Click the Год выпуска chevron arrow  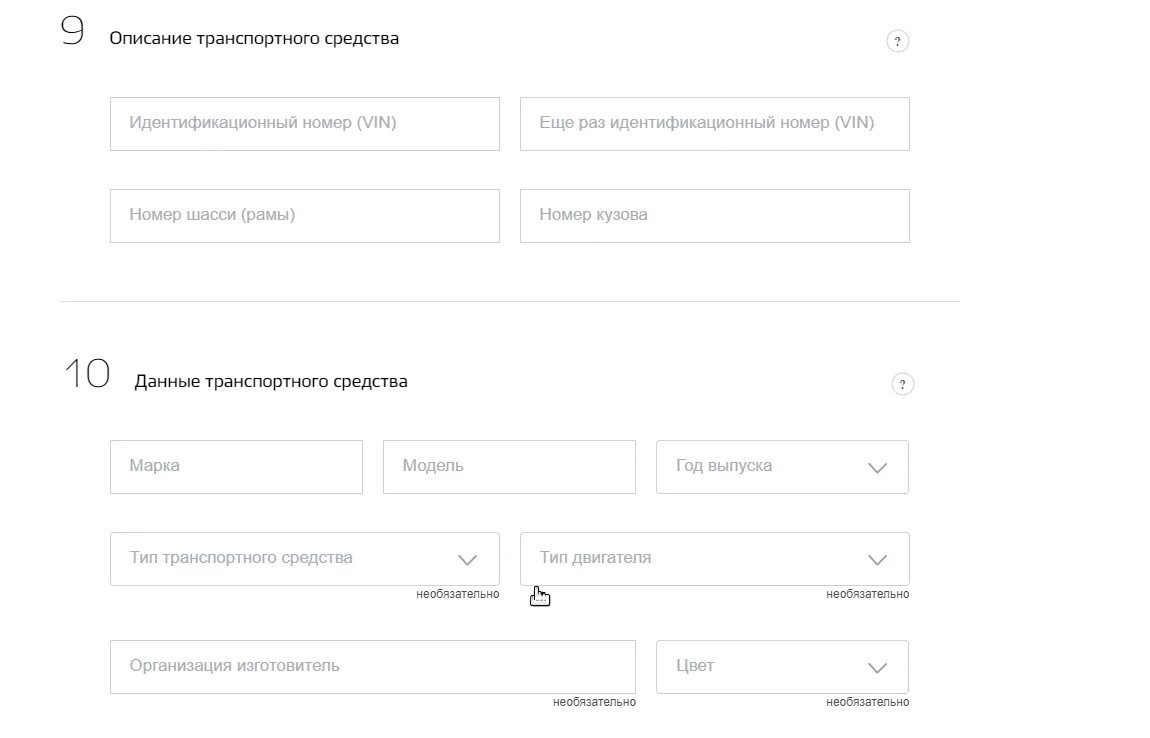[877, 467]
